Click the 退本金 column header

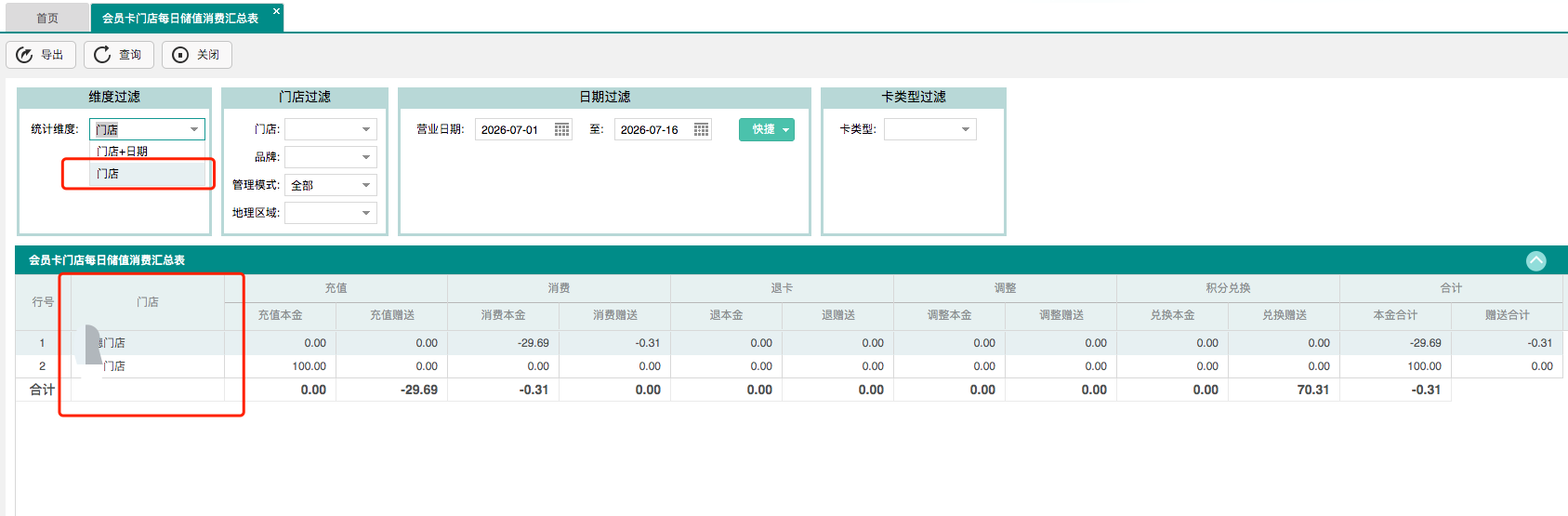(x=726, y=315)
